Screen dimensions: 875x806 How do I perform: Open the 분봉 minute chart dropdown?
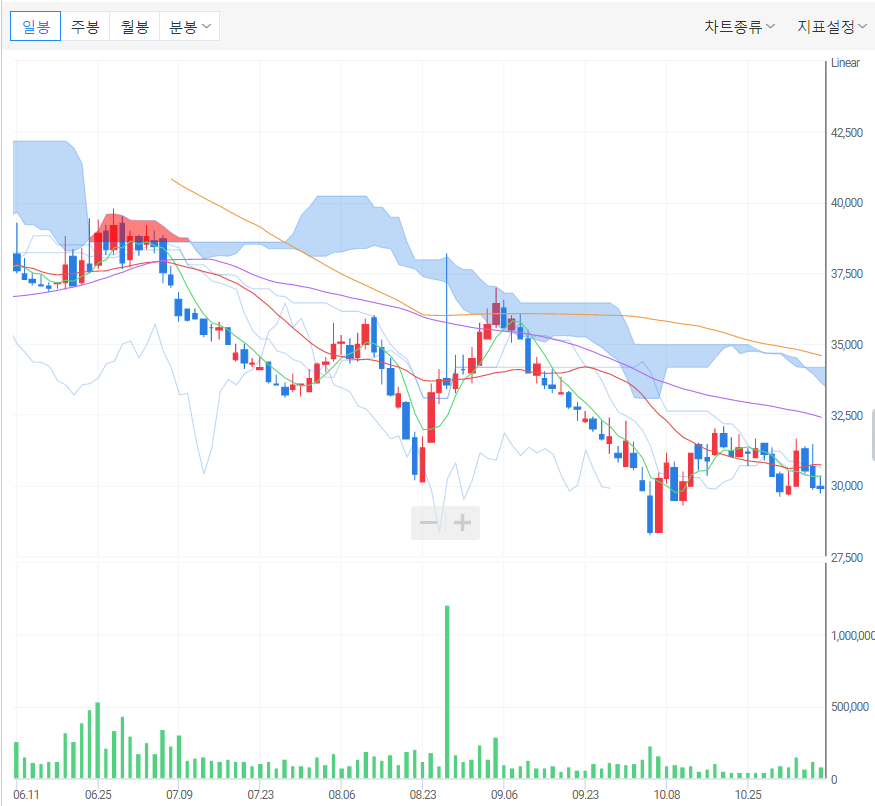point(190,26)
